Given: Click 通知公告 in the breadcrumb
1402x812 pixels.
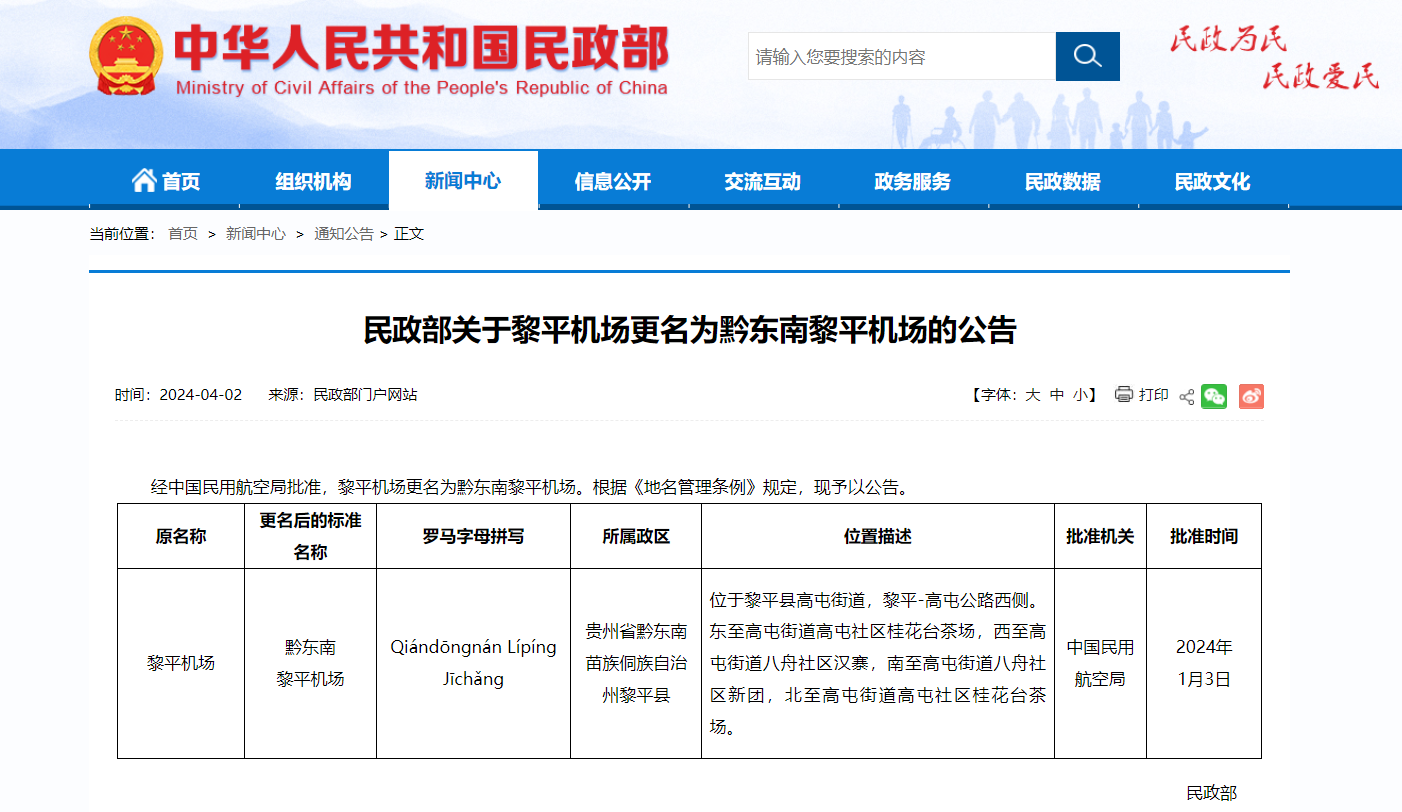Looking at the screenshot, I should (344, 234).
